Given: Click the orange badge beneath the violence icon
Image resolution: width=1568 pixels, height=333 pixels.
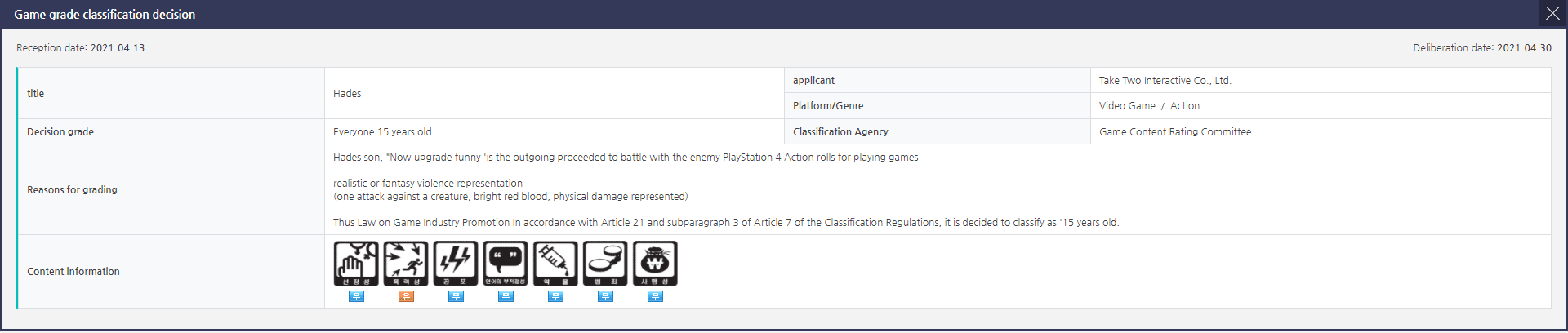Looking at the screenshot, I should 406,296.
